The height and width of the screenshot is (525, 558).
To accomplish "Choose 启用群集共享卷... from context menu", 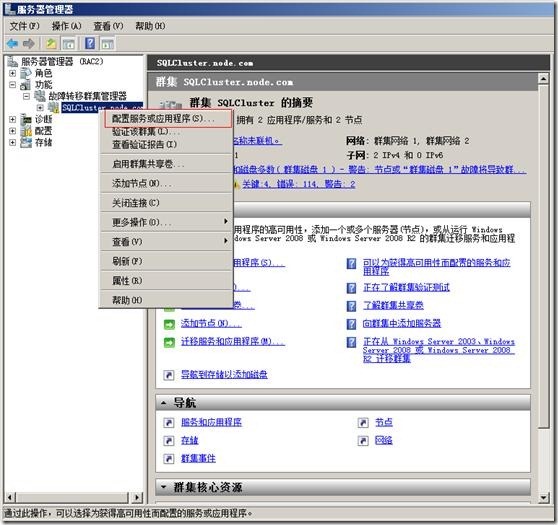I will (166, 164).
